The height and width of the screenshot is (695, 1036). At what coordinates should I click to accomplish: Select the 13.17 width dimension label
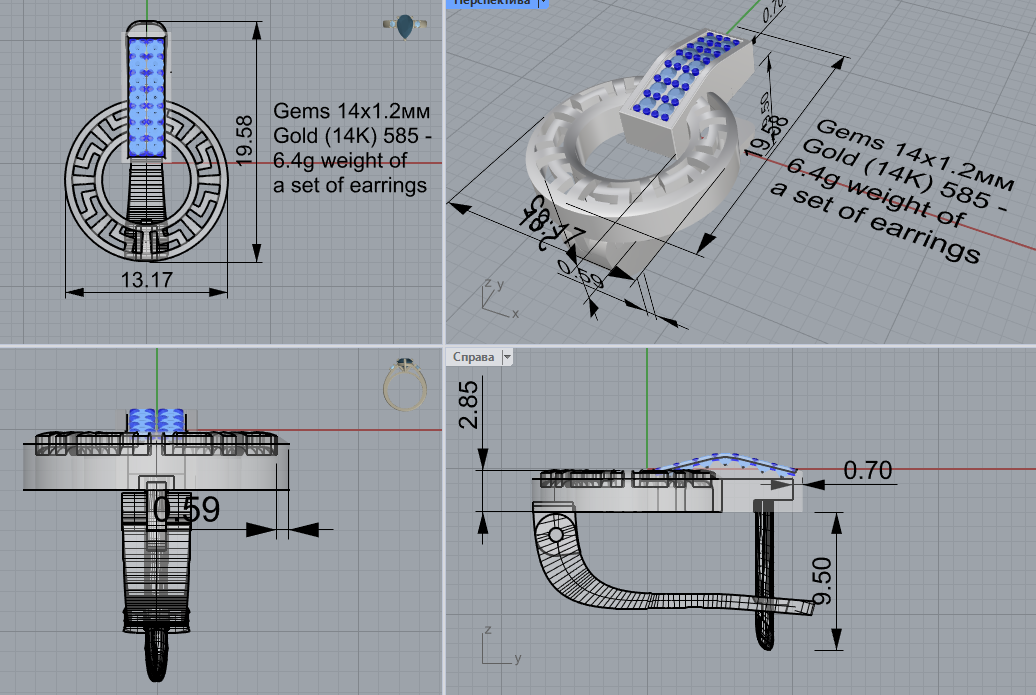(147, 279)
